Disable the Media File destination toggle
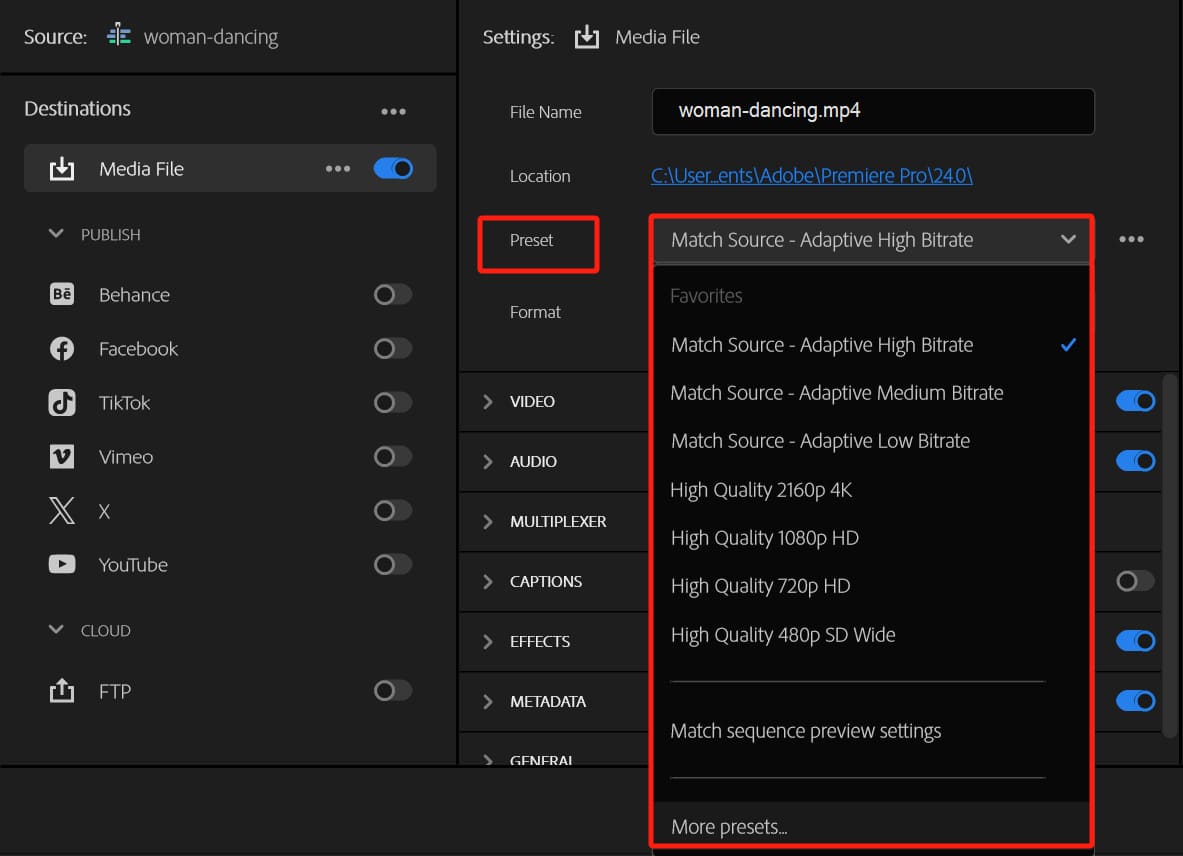The height and width of the screenshot is (856, 1183). click(393, 168)
